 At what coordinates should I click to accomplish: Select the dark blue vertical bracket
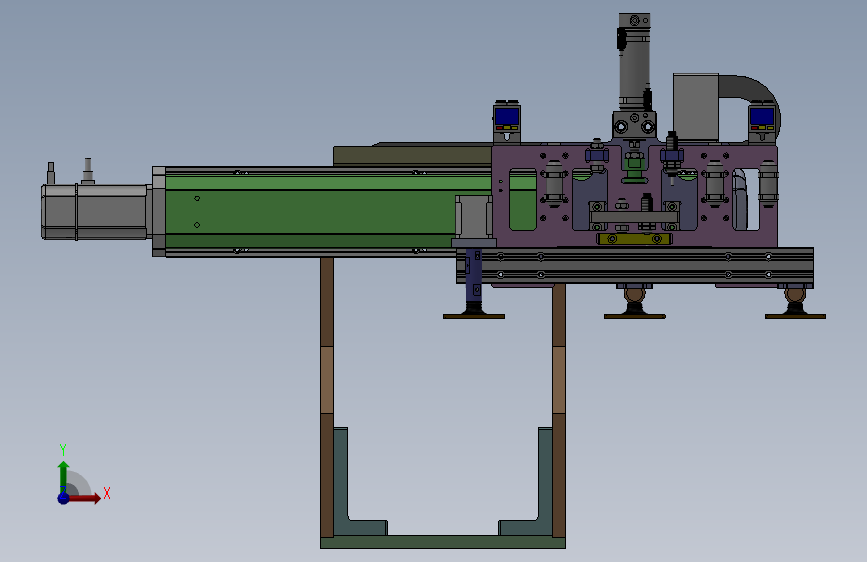click(x=474, y=275)
